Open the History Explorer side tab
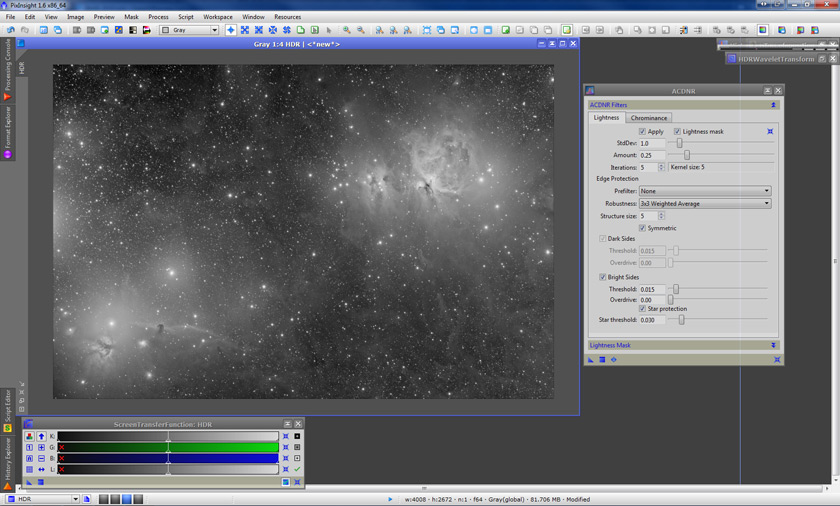 8,460
